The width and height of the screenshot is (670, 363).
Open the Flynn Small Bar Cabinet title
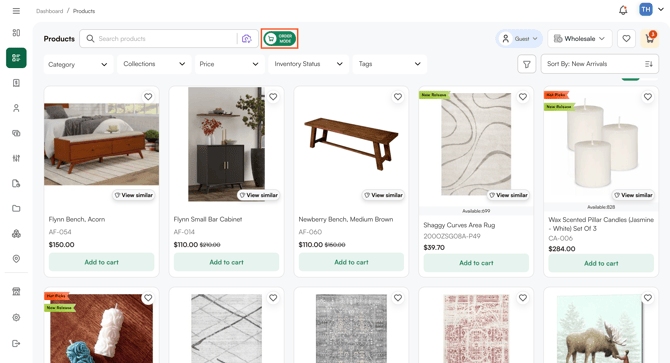[208, 219]
